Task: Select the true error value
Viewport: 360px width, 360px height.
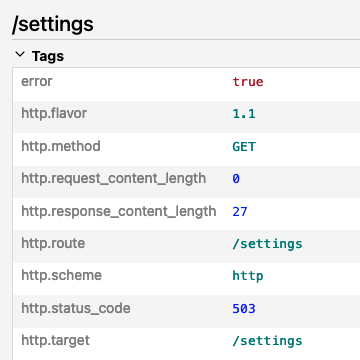Action: tap(248, 82)
